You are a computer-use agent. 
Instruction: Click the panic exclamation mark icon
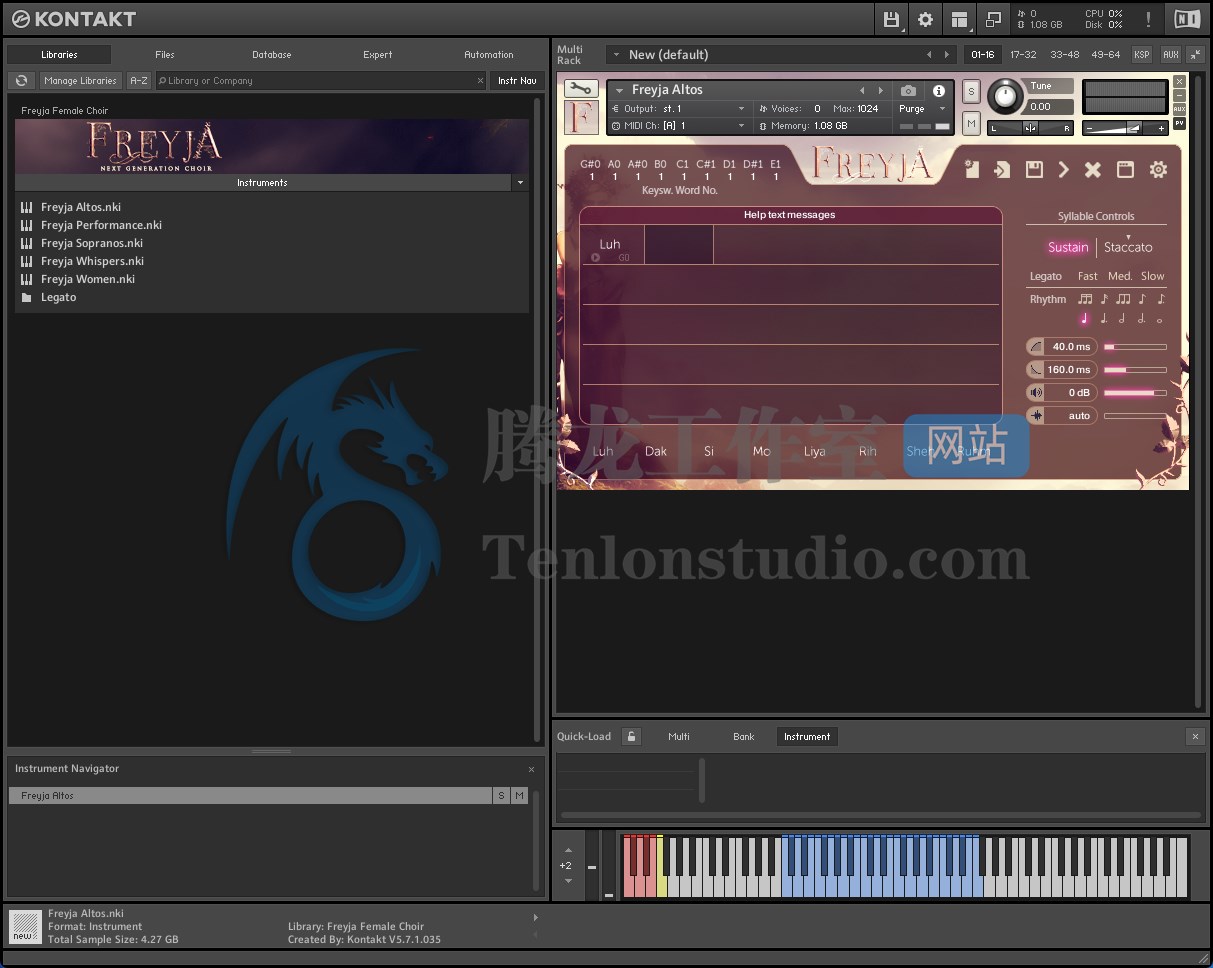coord(1148,19)
